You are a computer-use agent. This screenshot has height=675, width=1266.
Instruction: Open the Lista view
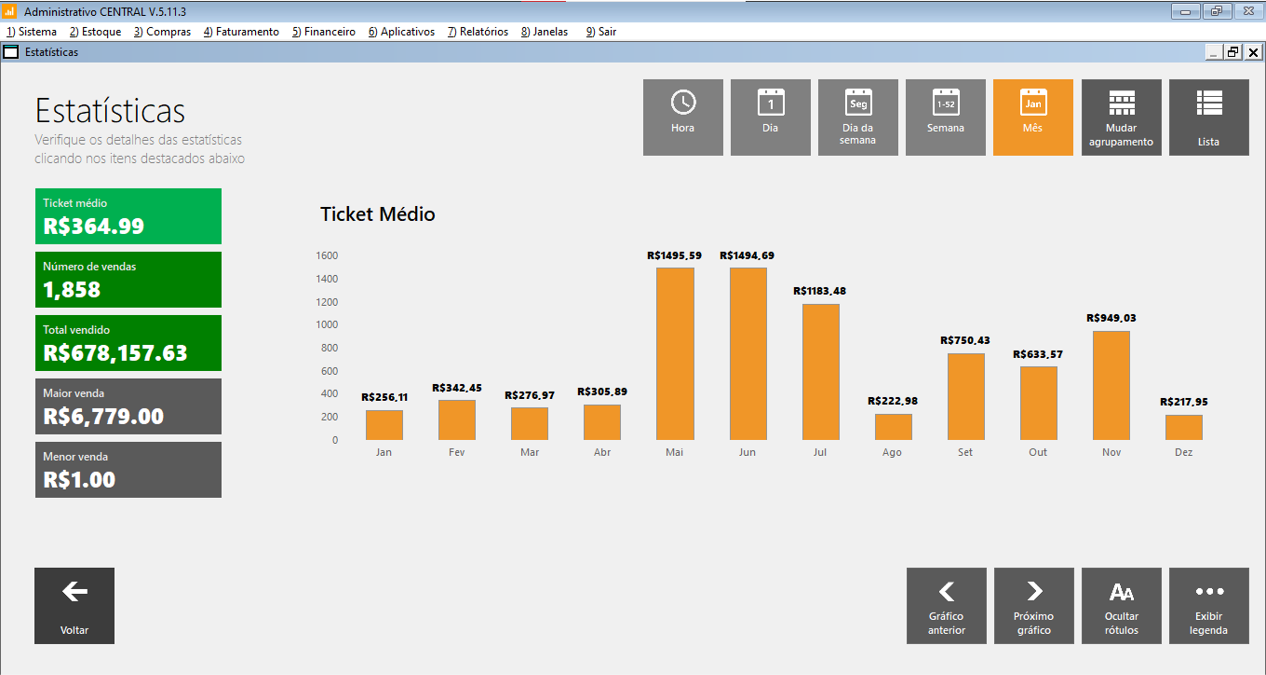point(1208,117)
